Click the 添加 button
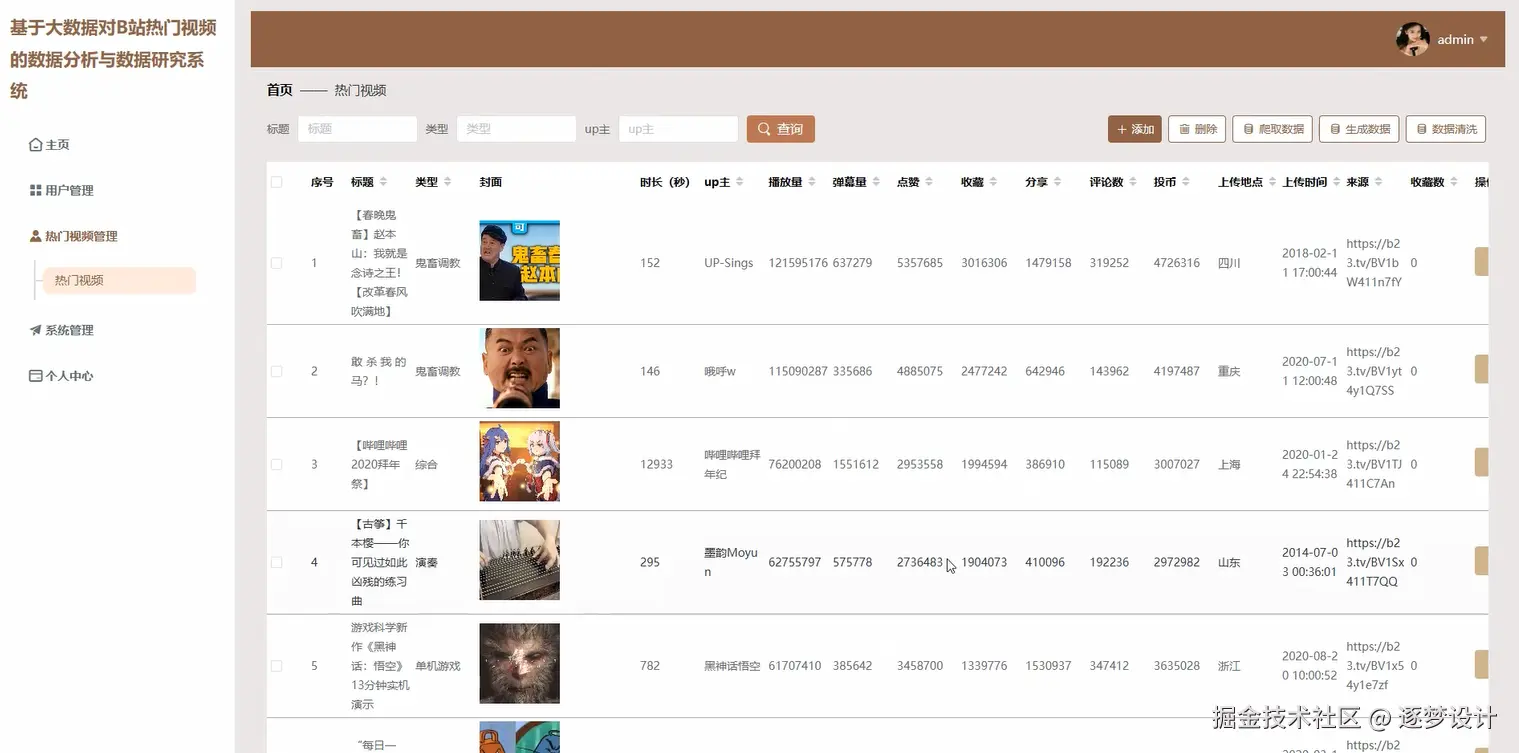This screenshot has width=1519, height=753. tap(1135, 129)
